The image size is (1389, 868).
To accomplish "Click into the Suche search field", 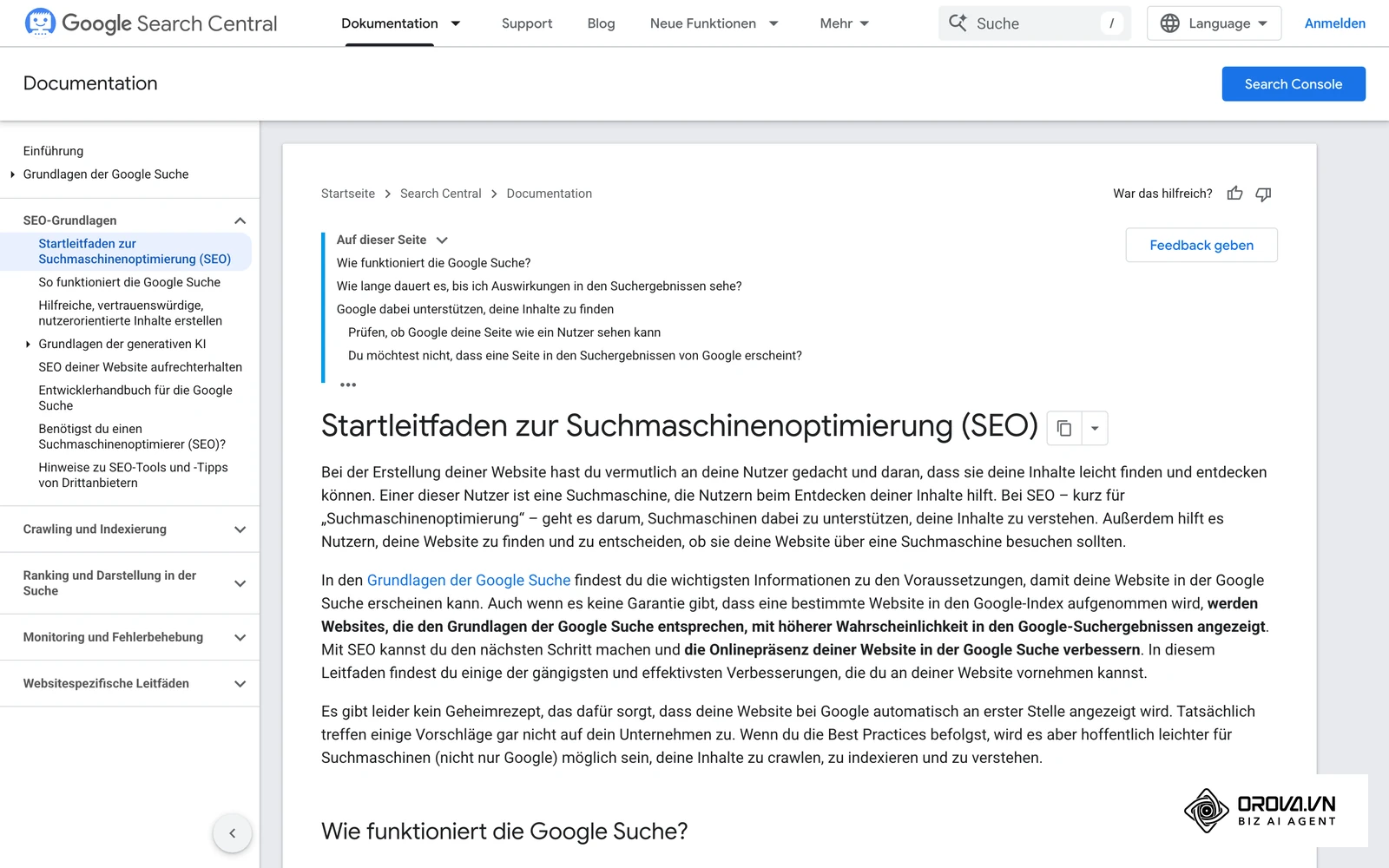I will (x=1036, y=23).
